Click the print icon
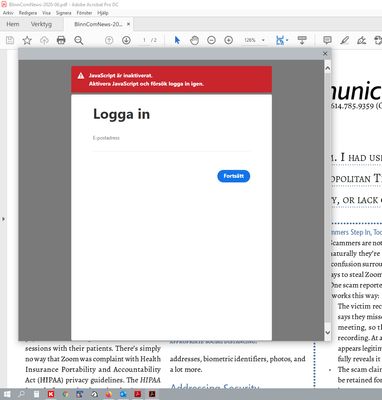The height and width of the screenshot is (400, 382). 61,40
